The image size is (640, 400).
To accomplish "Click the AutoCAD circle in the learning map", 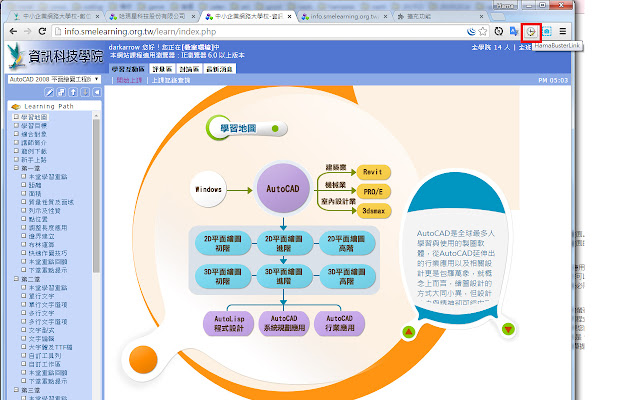I will point(283,189).
